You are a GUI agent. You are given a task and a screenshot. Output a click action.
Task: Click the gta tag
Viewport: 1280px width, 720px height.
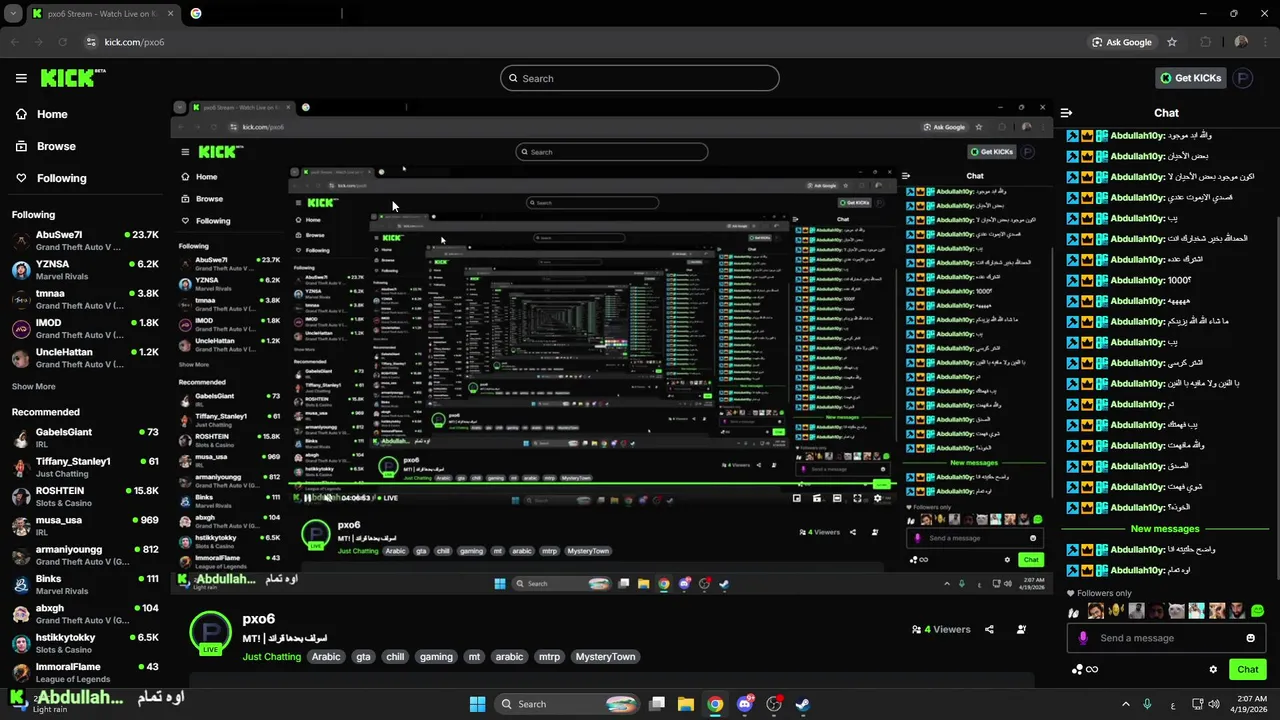click(363, 657)
